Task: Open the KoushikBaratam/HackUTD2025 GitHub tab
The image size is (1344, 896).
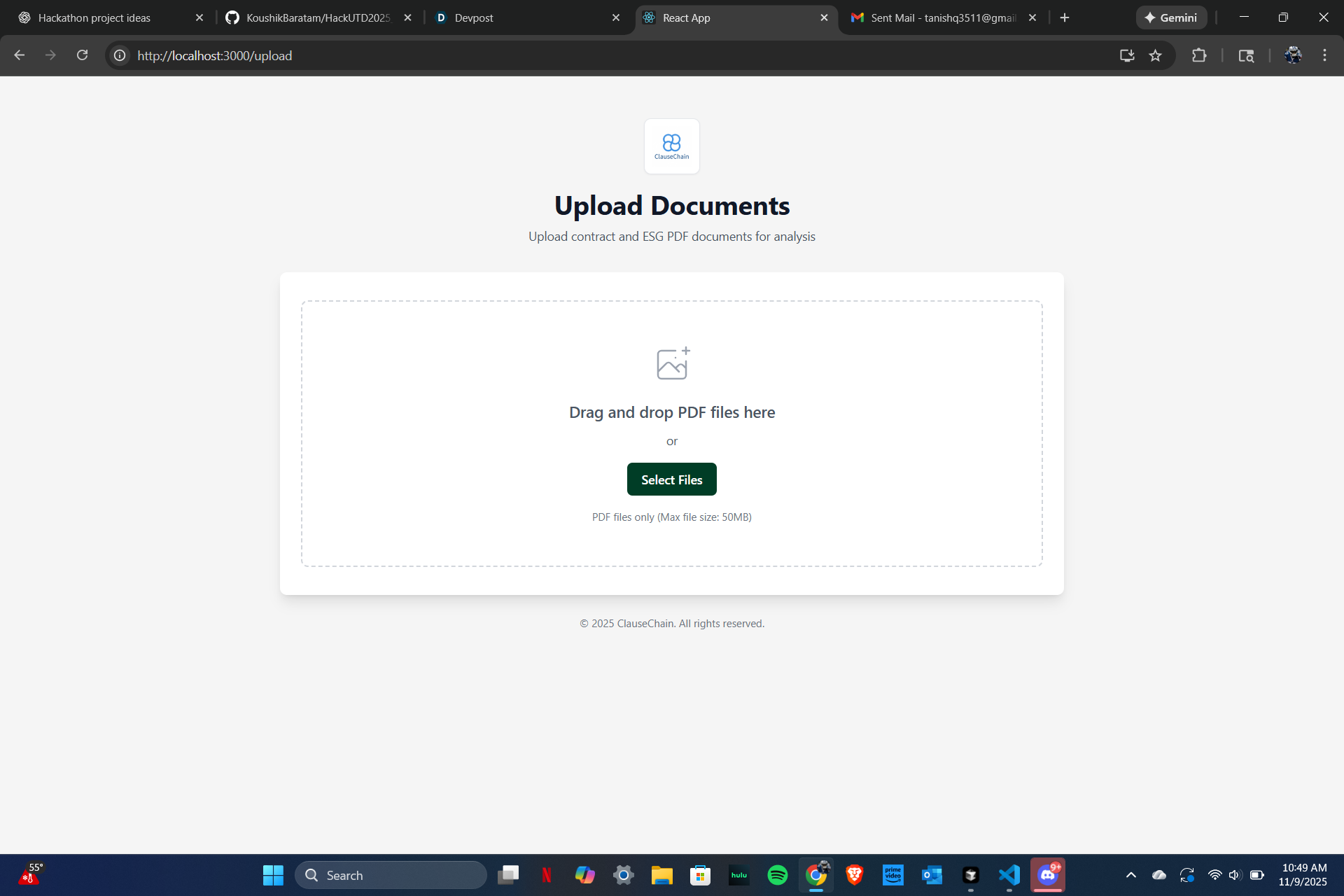Action: pyautogui.click(x=318, y=17)
